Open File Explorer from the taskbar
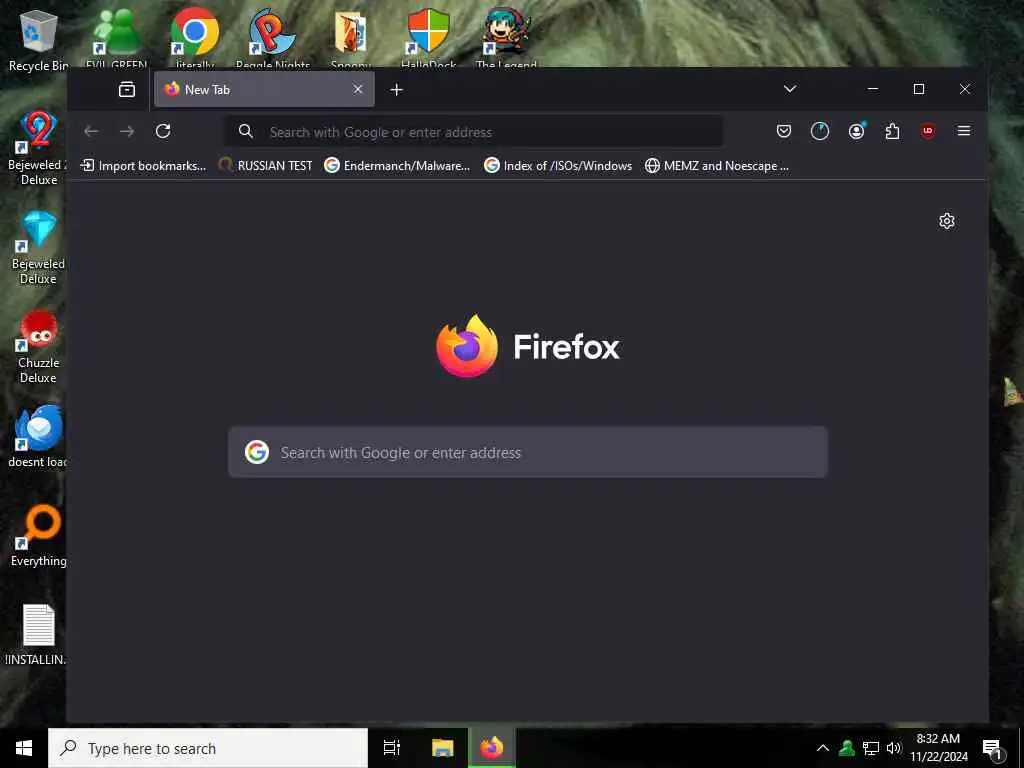This screenshot has height=768, width=1024. 442,748
